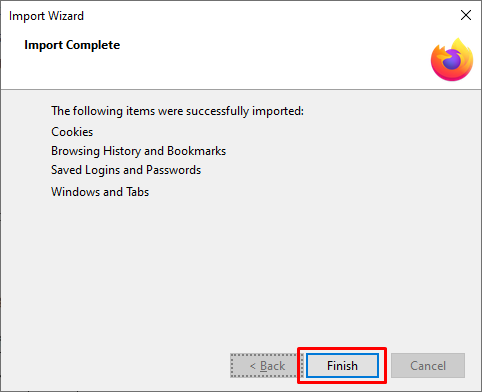Click the successfully imported description line
This screenshot has height=392, width=482.
[177, 111]
